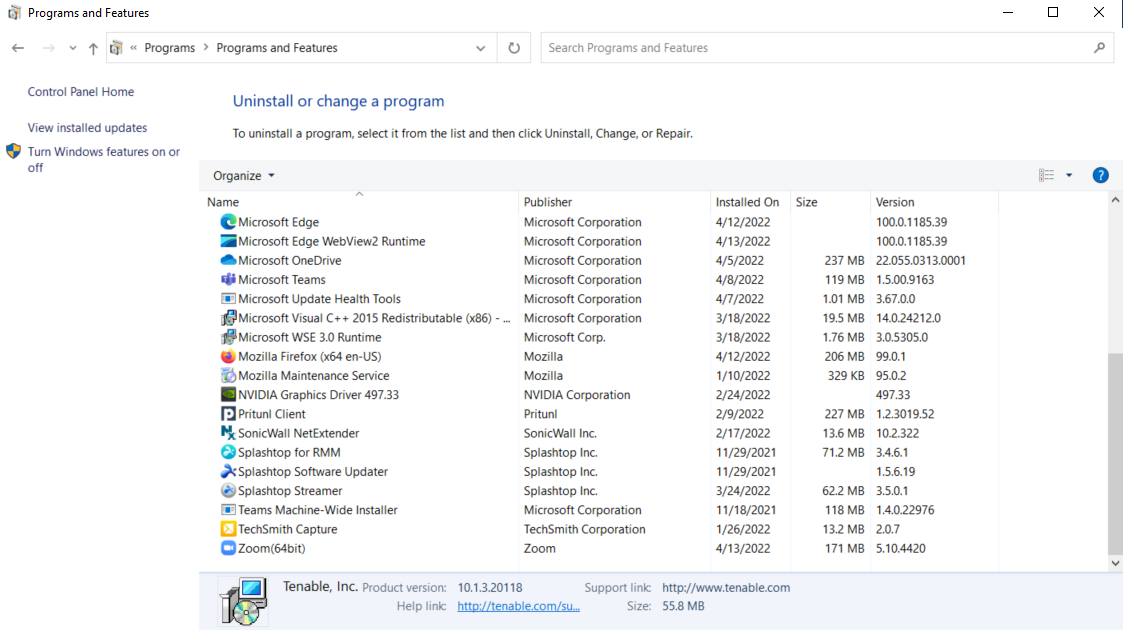Image resolution: width=1123 pixels, height=630 pixels.
Task: Click the Microsoft Teams icon
Action: point(228,279)
